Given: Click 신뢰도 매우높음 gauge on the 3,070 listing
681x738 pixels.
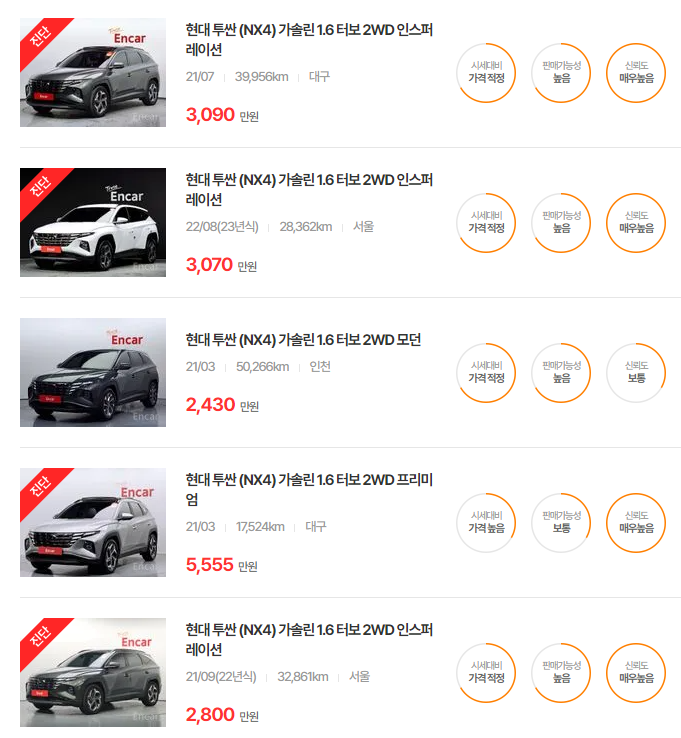Looking at the screenshot, I should click(636, 223).
